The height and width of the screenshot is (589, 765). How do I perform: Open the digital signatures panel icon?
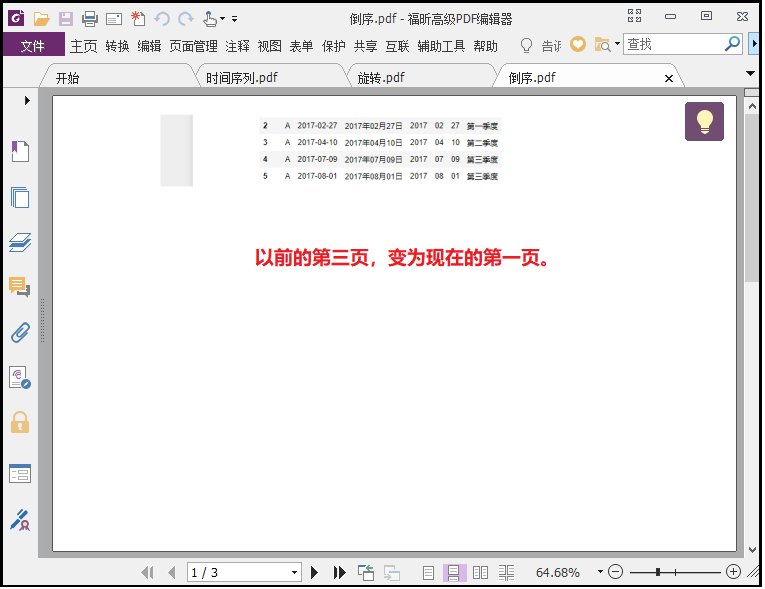(20, 378)
